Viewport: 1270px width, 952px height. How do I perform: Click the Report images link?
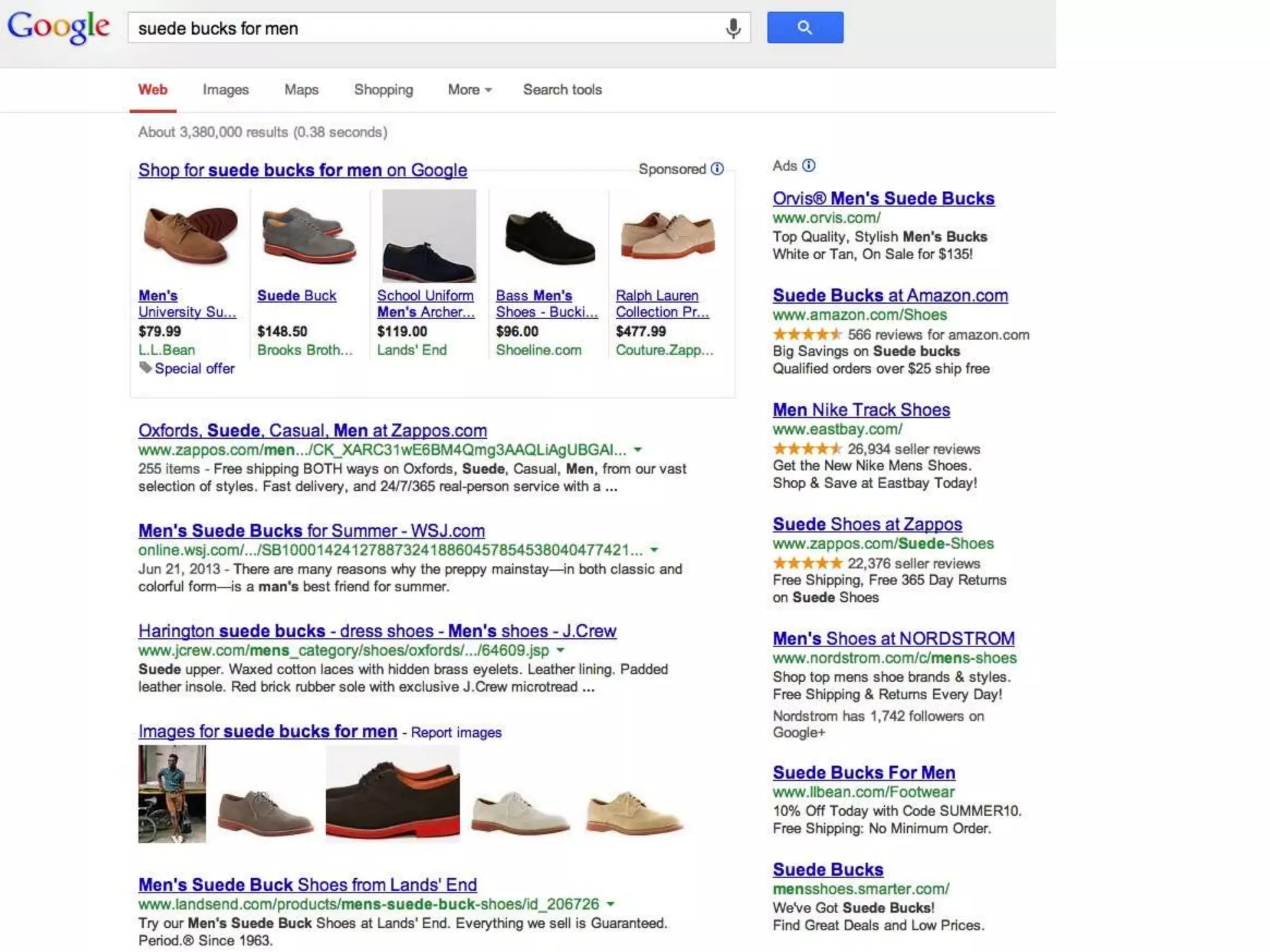456,733
